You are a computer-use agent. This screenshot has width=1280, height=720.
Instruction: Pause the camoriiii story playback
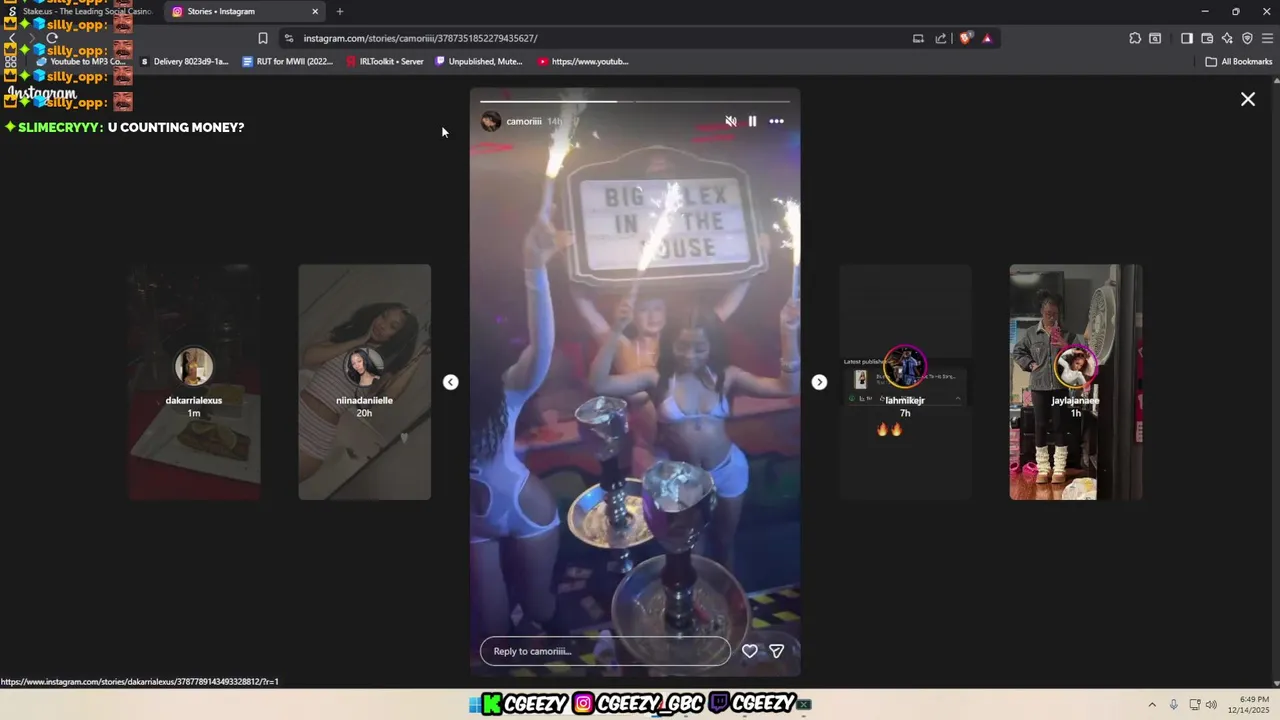[x=753, y=121]
